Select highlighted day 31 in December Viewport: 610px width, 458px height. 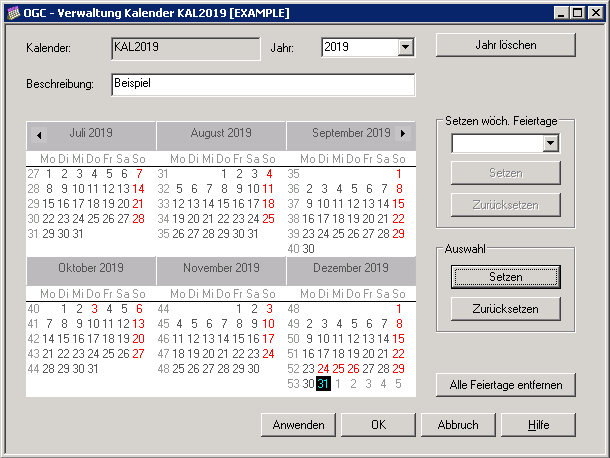pyautogui.click(x=323, y=384)
